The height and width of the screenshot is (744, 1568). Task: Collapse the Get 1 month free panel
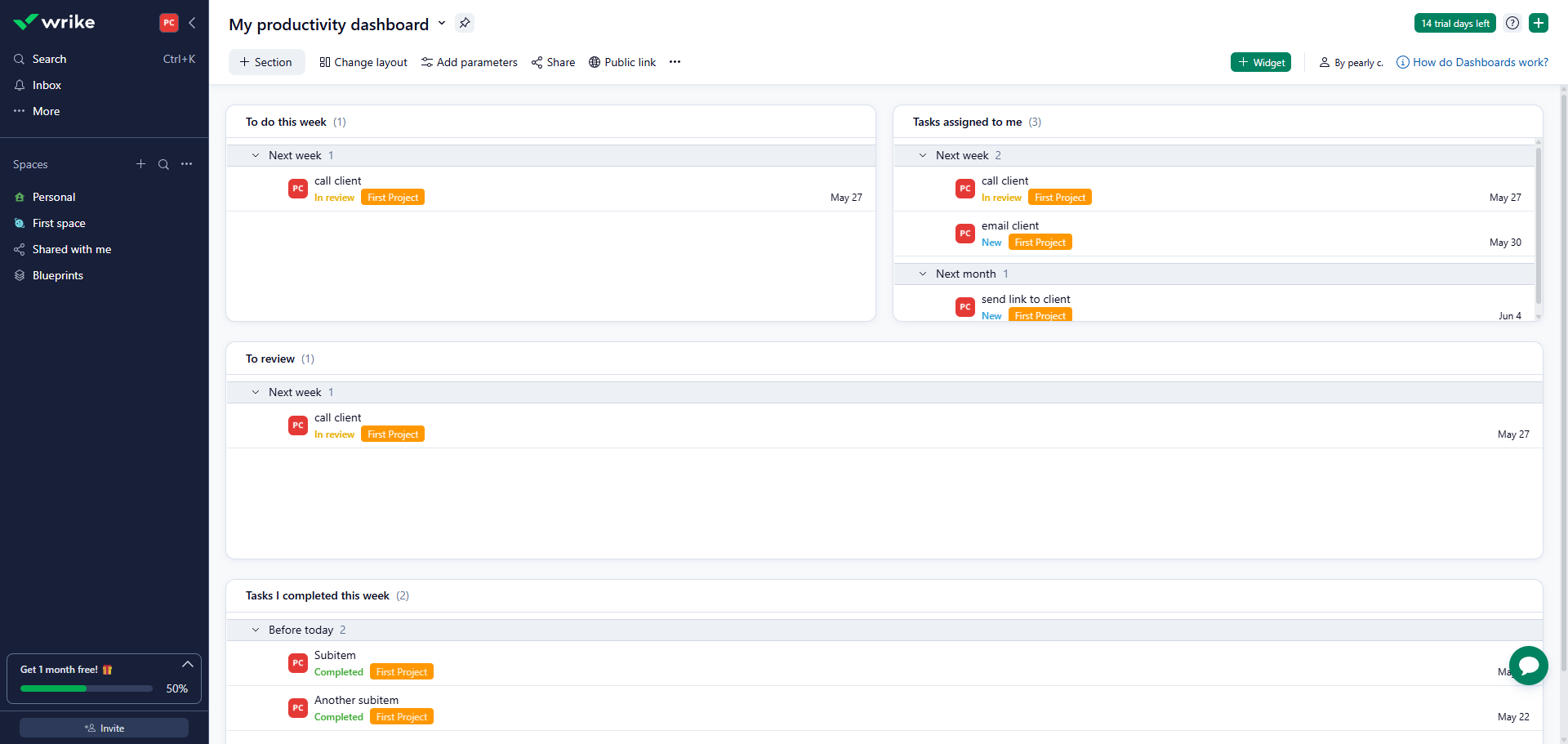pos(187,664)
